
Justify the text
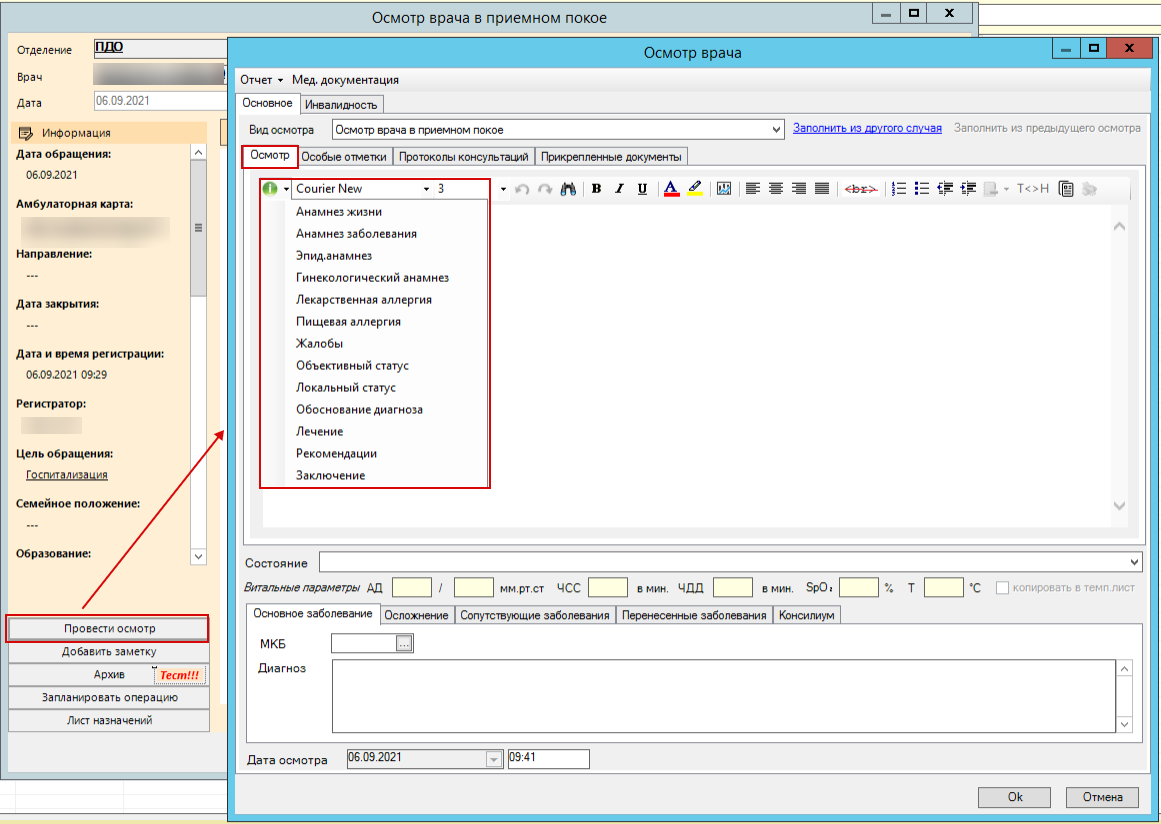click(821, 190)
